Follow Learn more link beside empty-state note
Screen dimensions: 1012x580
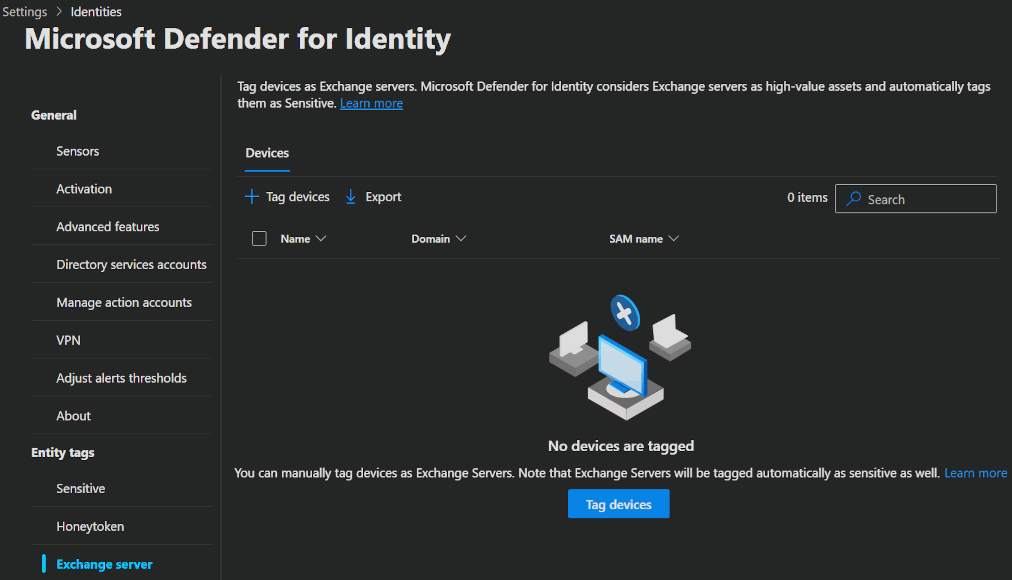(975, 473)
